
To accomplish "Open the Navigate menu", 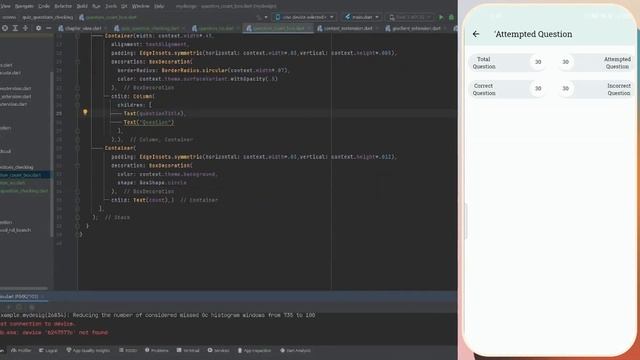I will pyautogui.click(x=24, y=6).
